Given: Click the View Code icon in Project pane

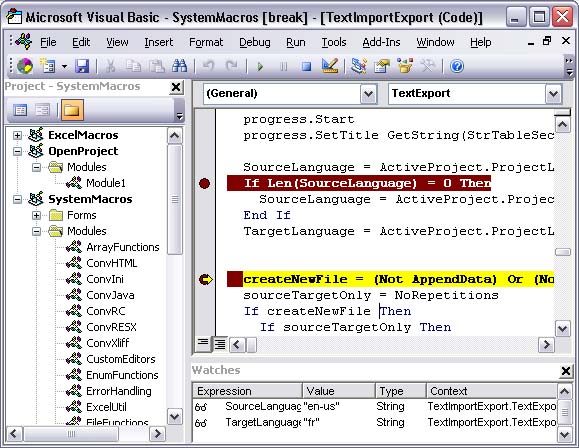Looking at the screenshot, I should click(20, 110).
